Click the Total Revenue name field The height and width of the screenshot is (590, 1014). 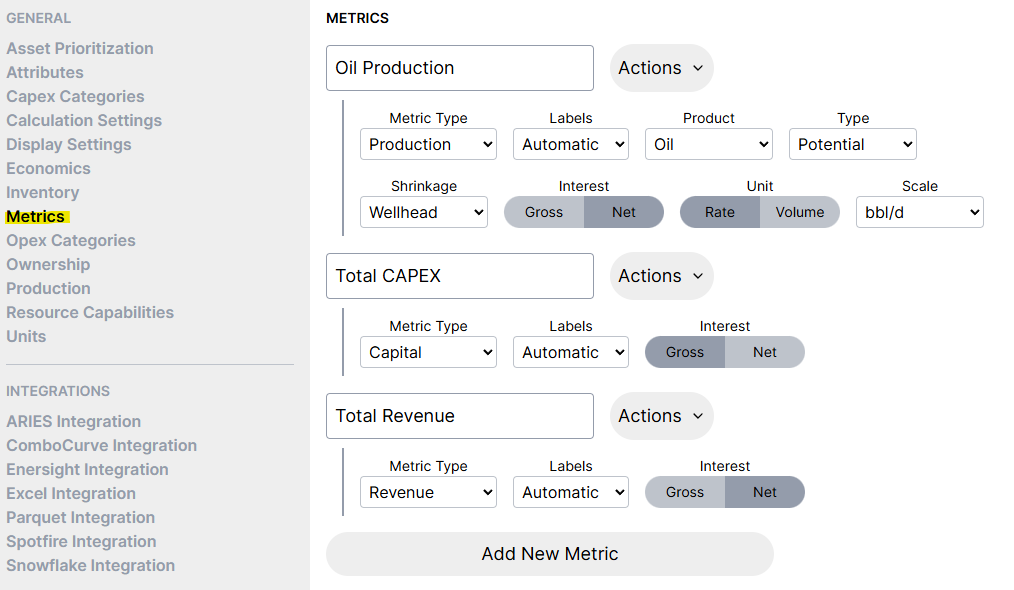[x=459, y=416]
